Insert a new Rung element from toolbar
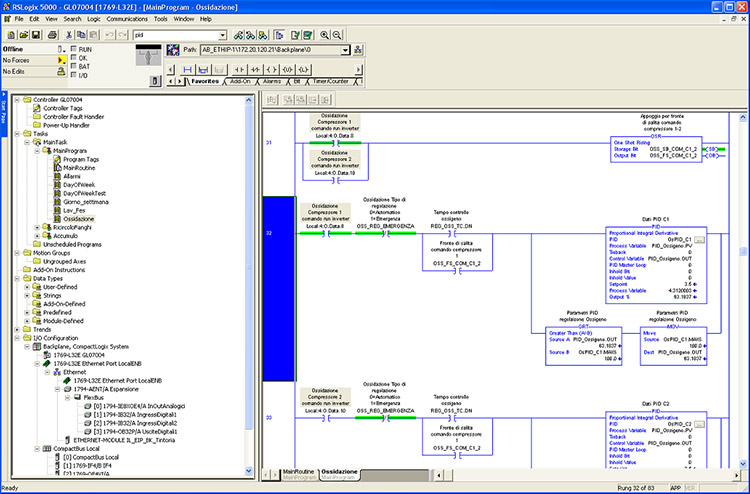This screenshot has height=494, width=750. point(188,70)
